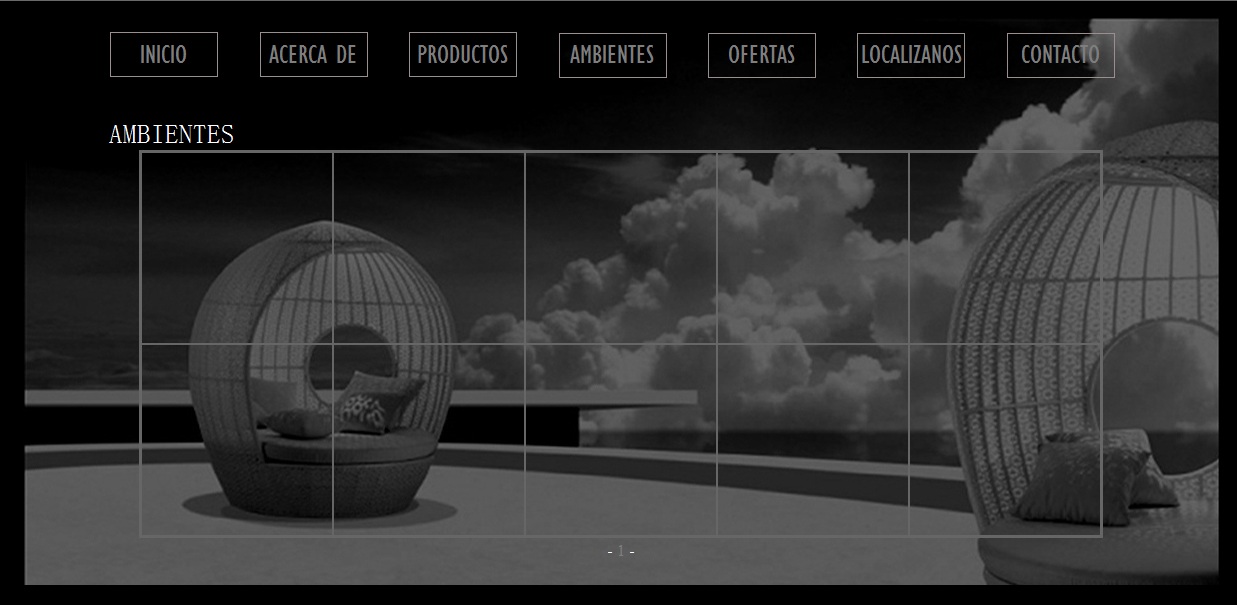Click the OFERTAS nav button
This screenshot has width=1237, height=605.
coord(761,55)
